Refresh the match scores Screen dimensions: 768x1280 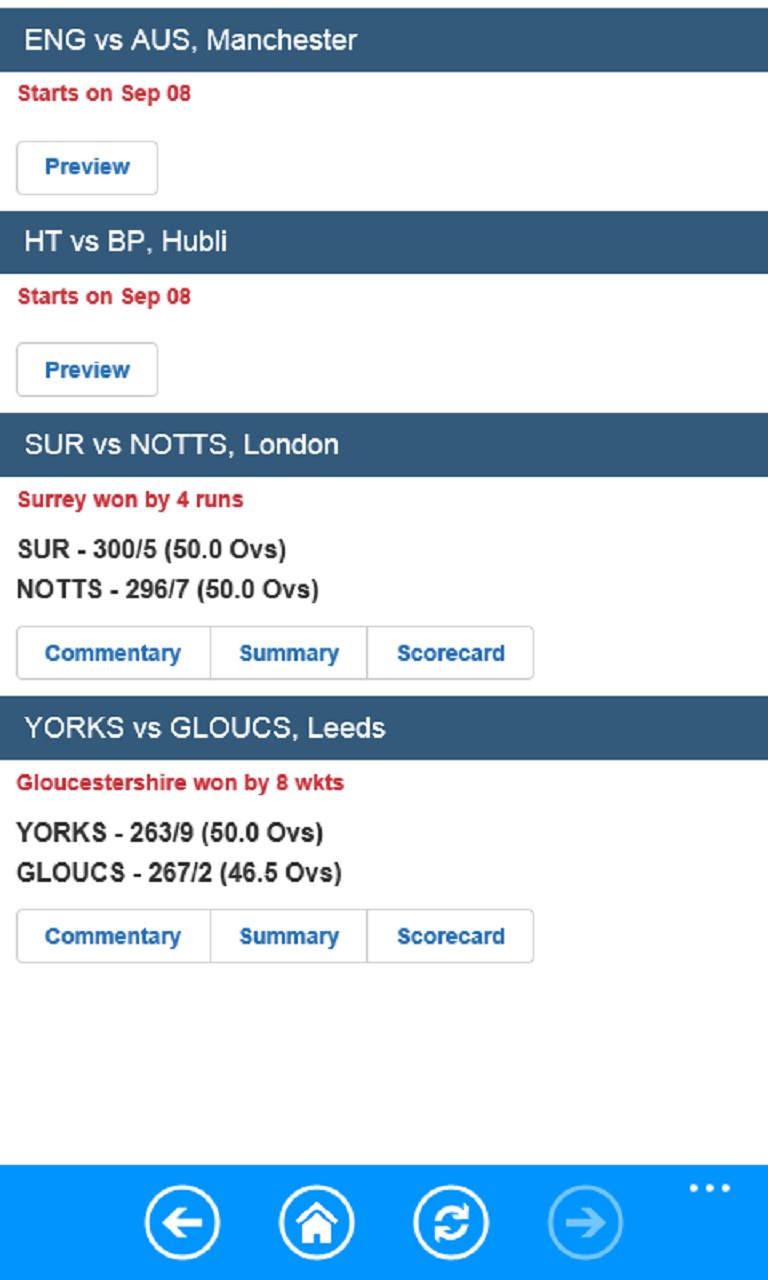point(451,1222)
